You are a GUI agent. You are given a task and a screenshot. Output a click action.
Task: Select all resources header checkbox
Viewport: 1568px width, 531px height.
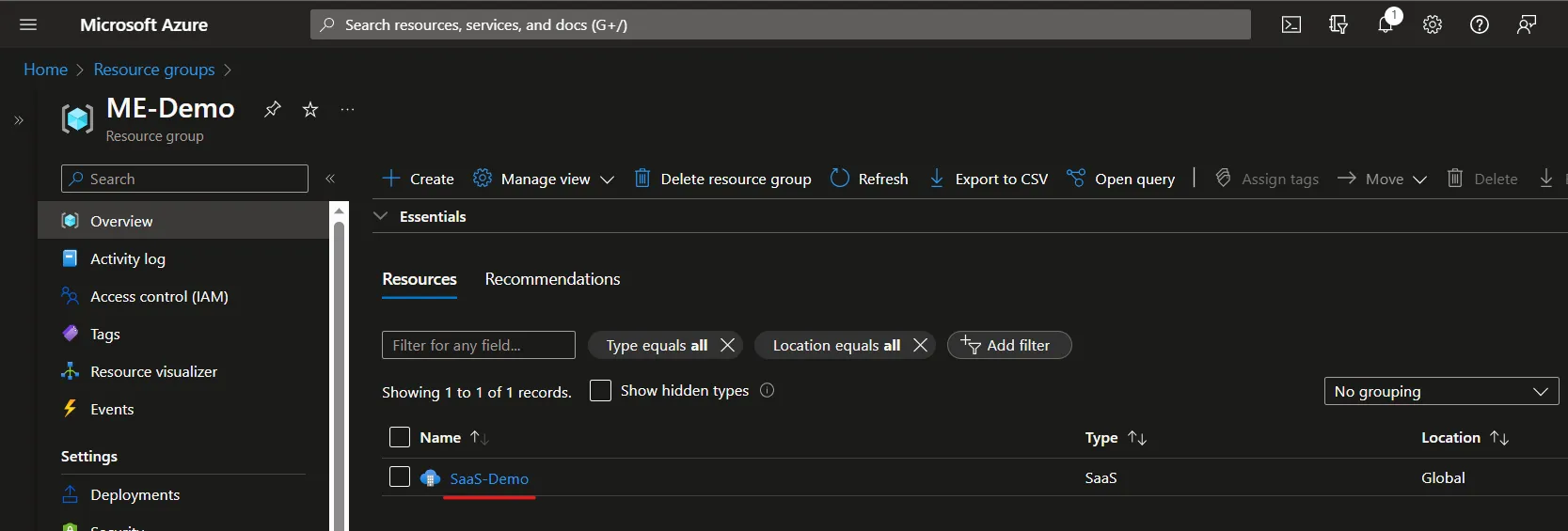point(400,437)
